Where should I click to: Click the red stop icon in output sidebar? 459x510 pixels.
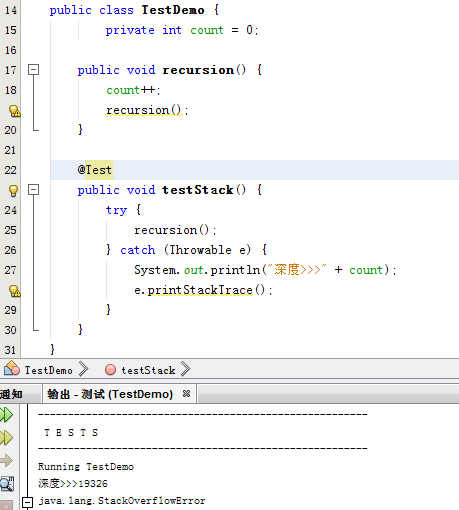tap(6, 505)
